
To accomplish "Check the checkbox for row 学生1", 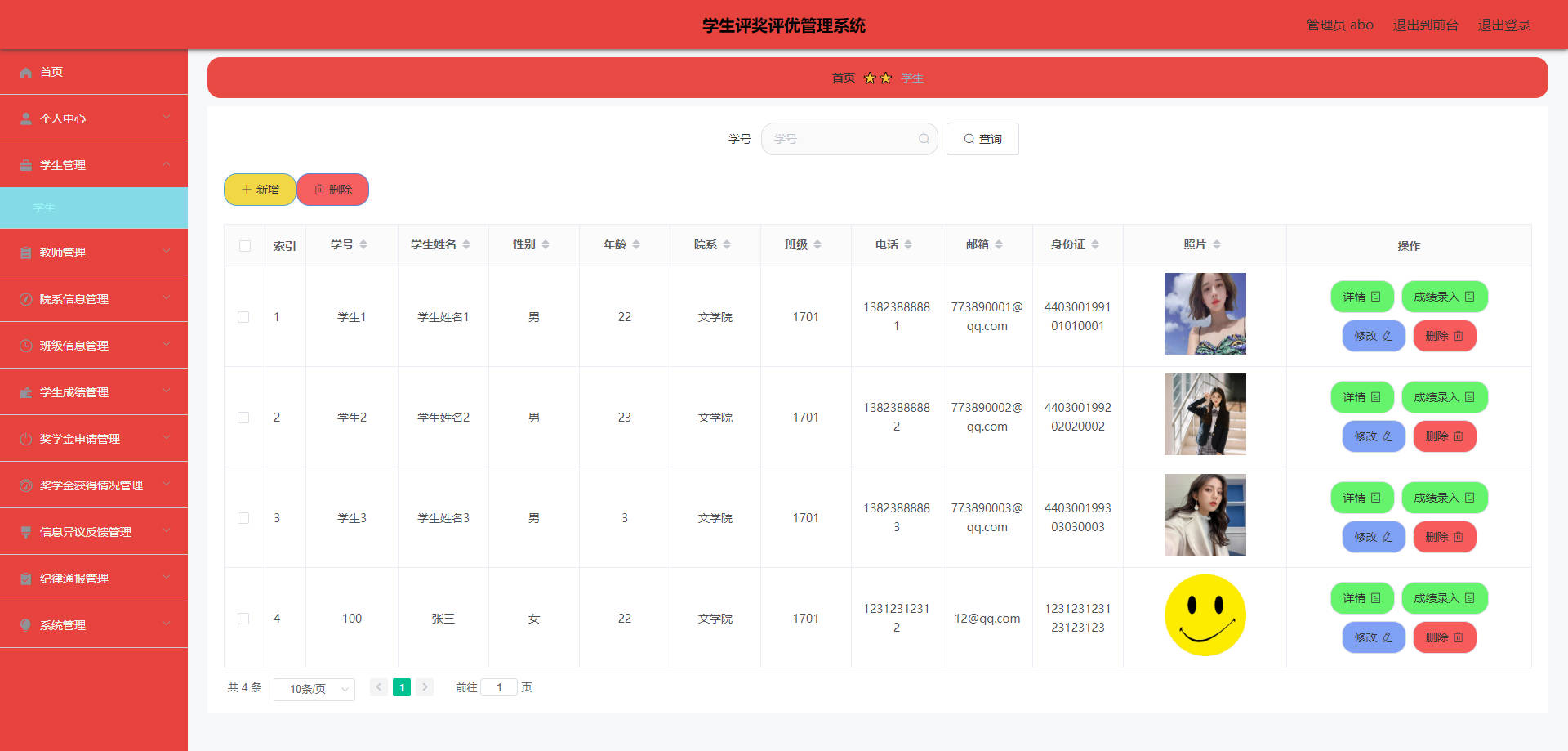I will tap(243, 317).
